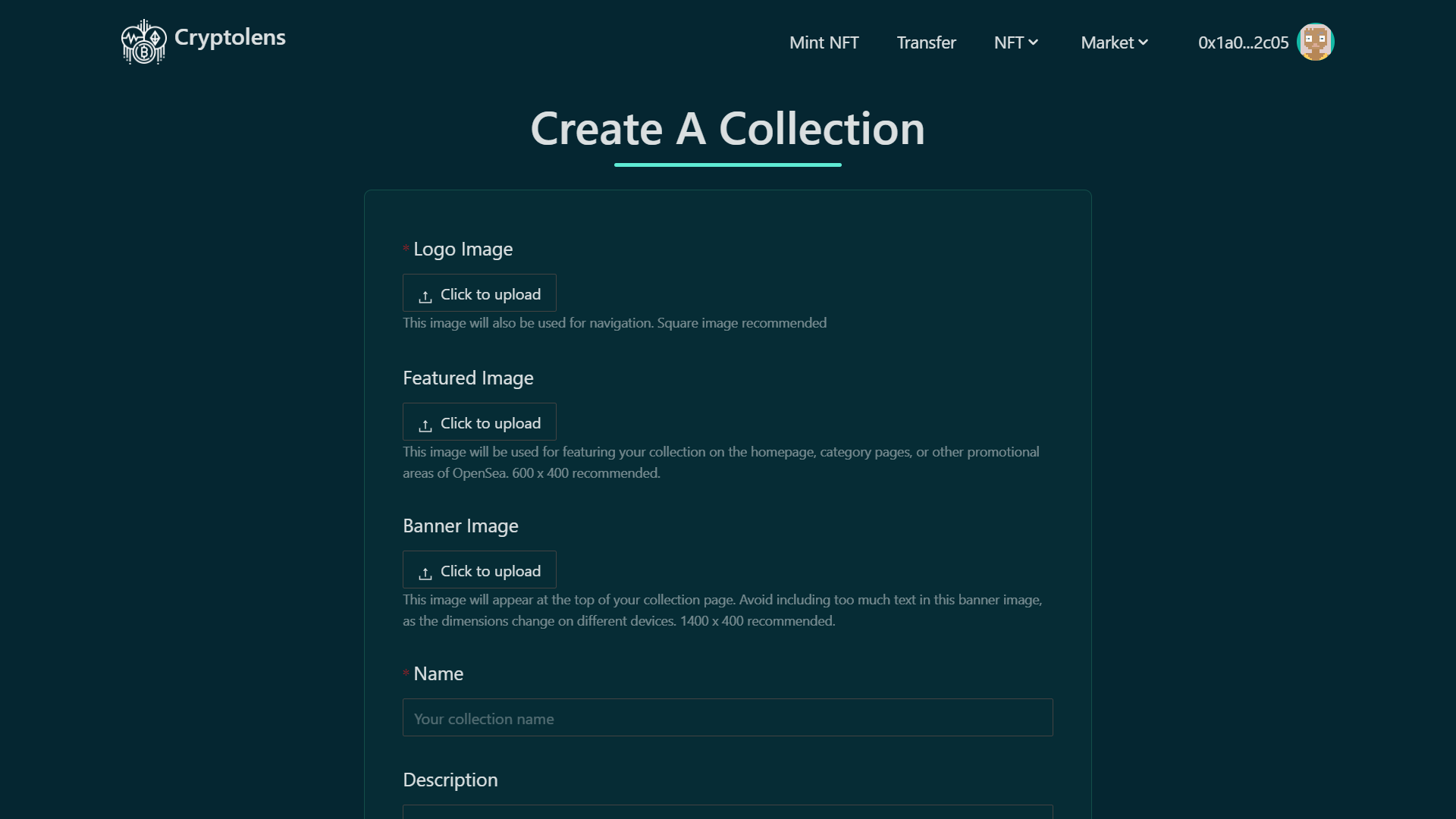
Task: Click the Name field label
Action: click(438, 674)
